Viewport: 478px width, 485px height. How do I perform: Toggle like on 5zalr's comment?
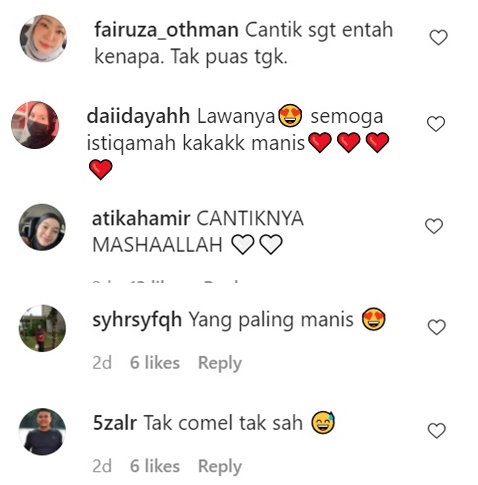[x=436, y=430]
